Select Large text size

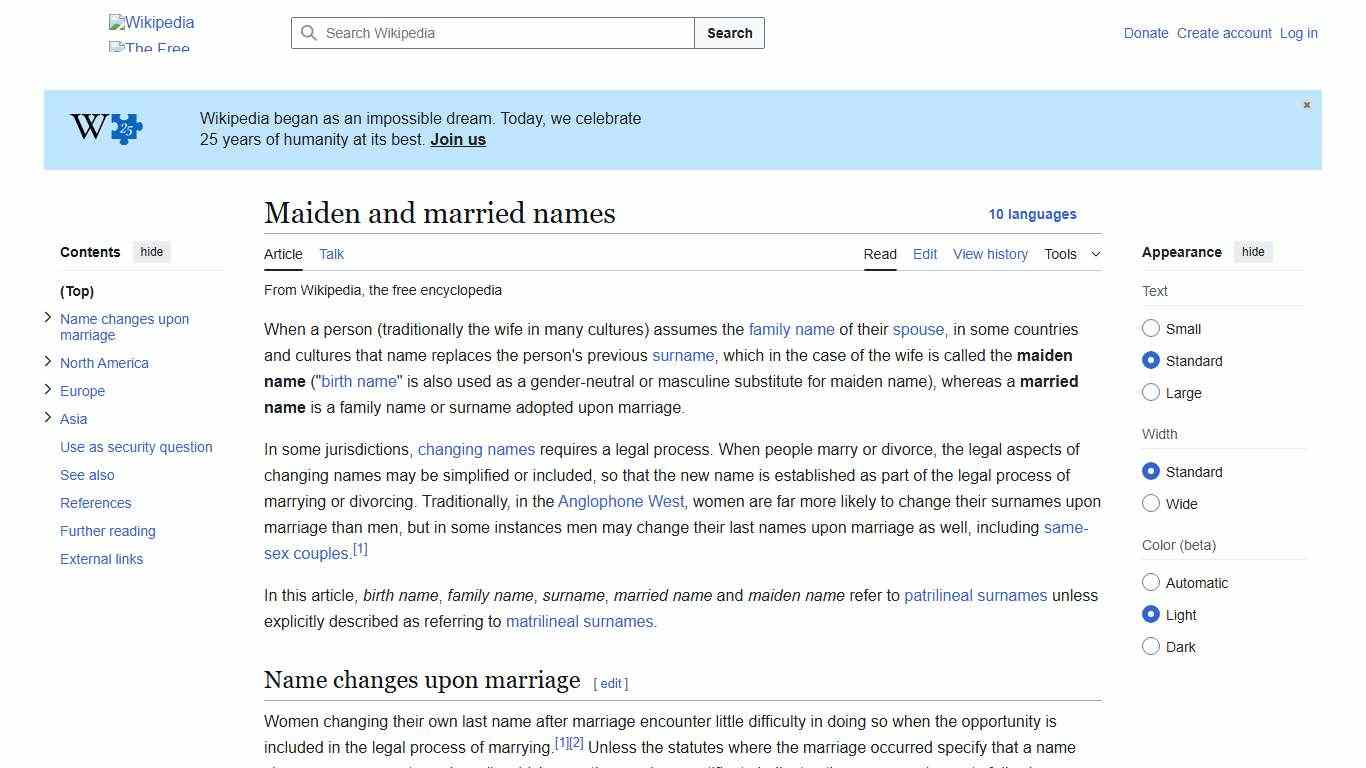click(x=1151, y=392)
